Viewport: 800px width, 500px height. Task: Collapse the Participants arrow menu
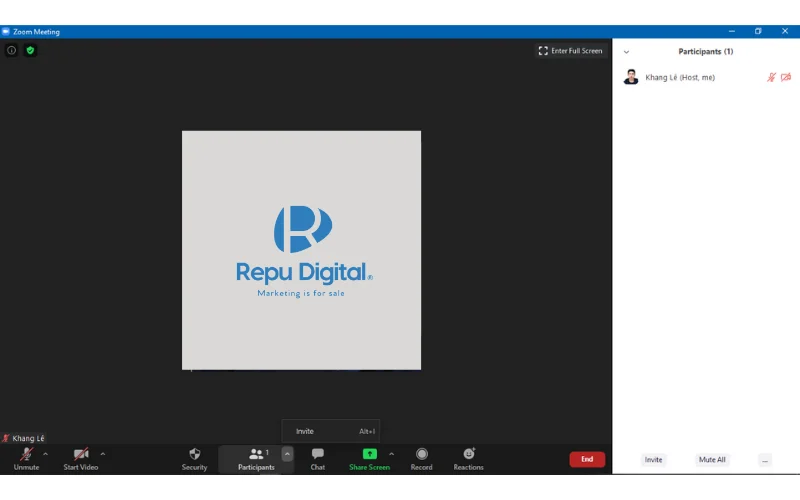click(287, 454)
